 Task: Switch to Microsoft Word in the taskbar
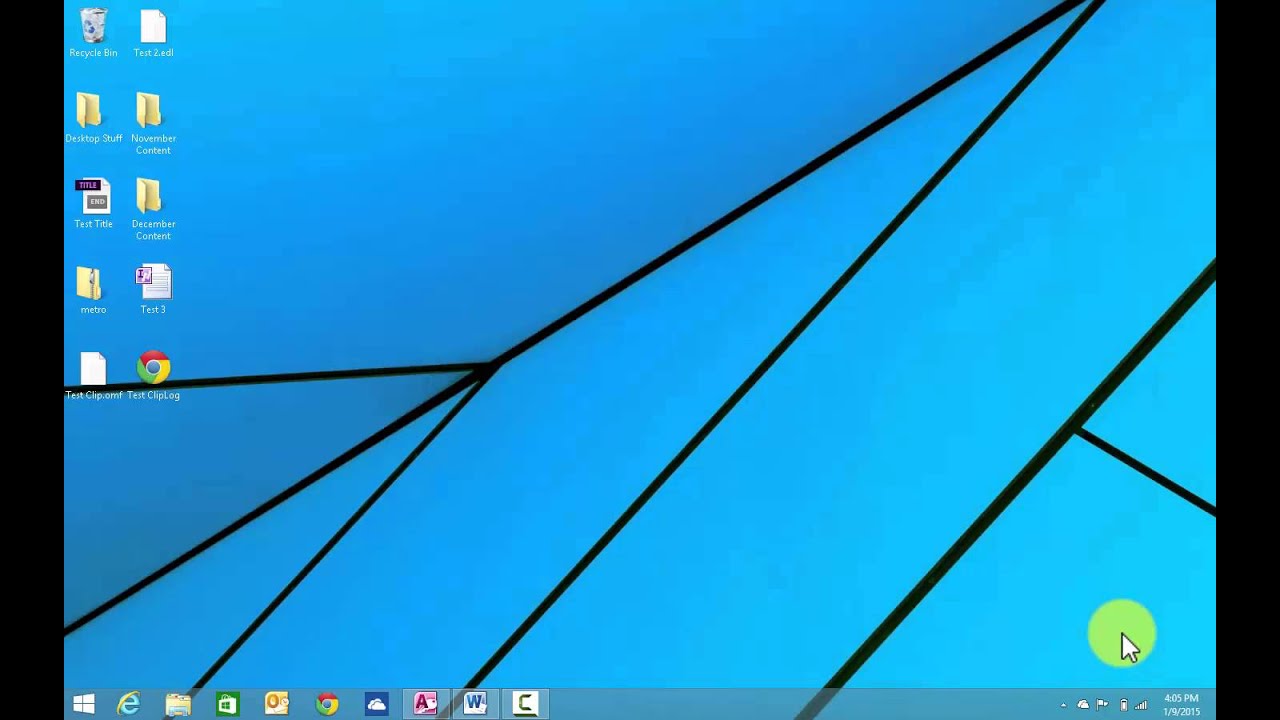475,704
